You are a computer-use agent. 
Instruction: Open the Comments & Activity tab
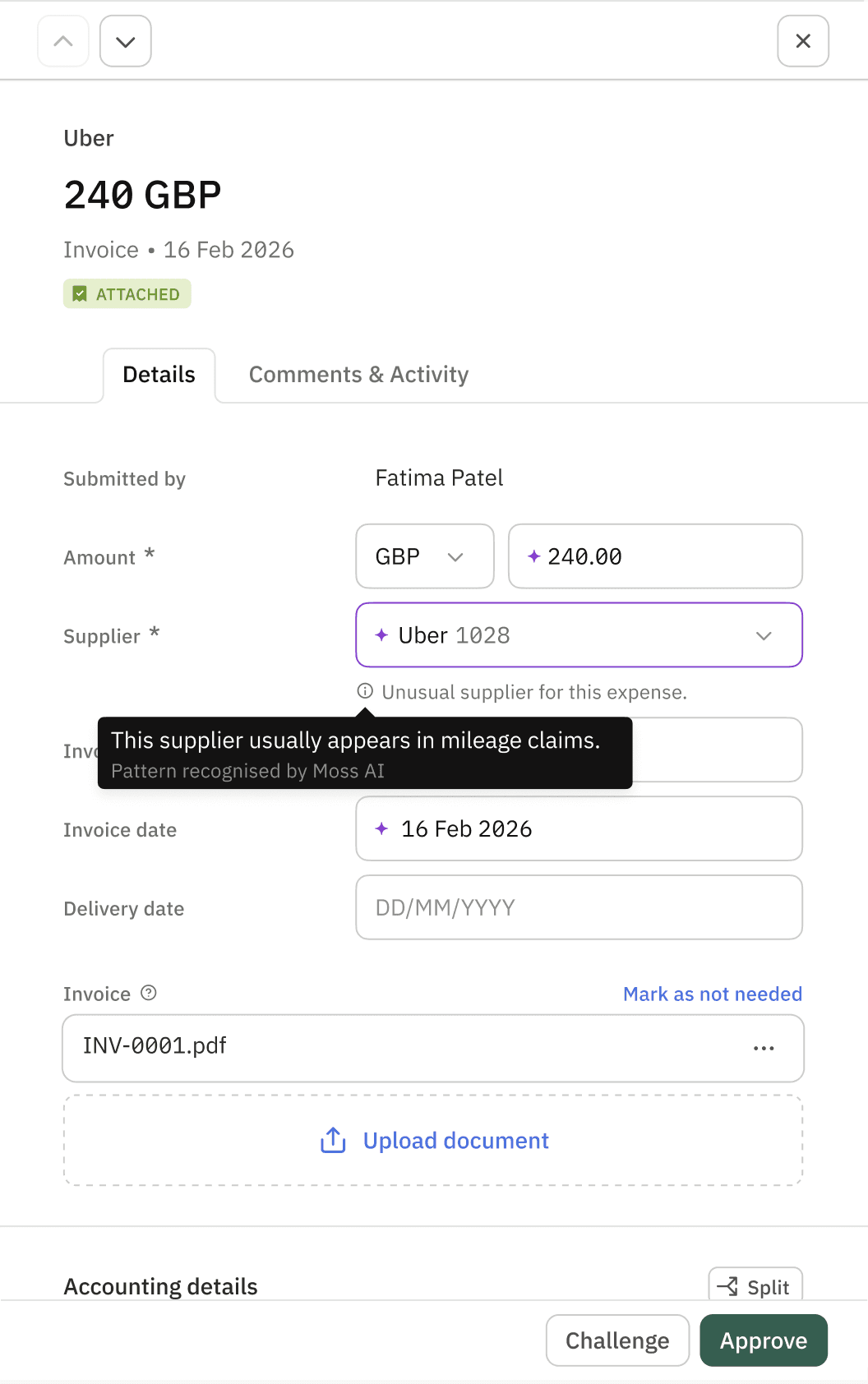tap(358, 375)
